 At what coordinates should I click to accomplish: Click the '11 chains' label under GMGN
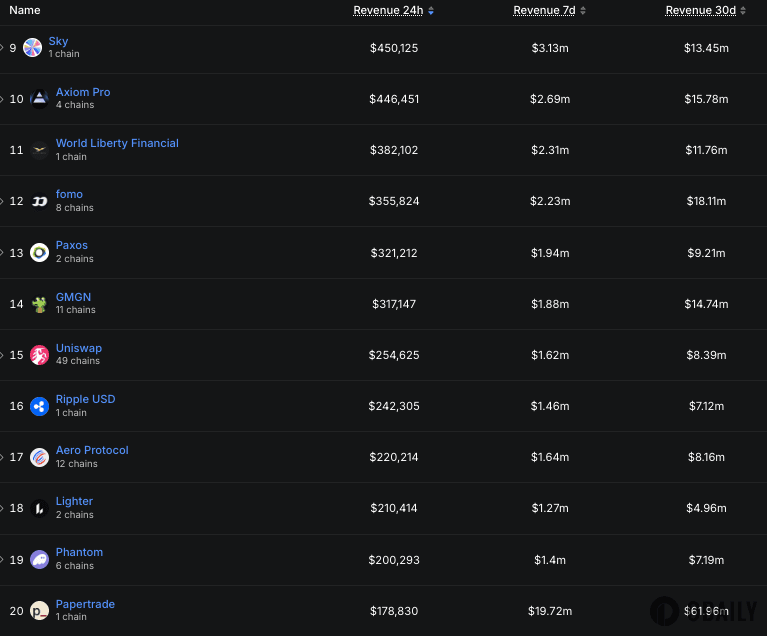point(75,310)
